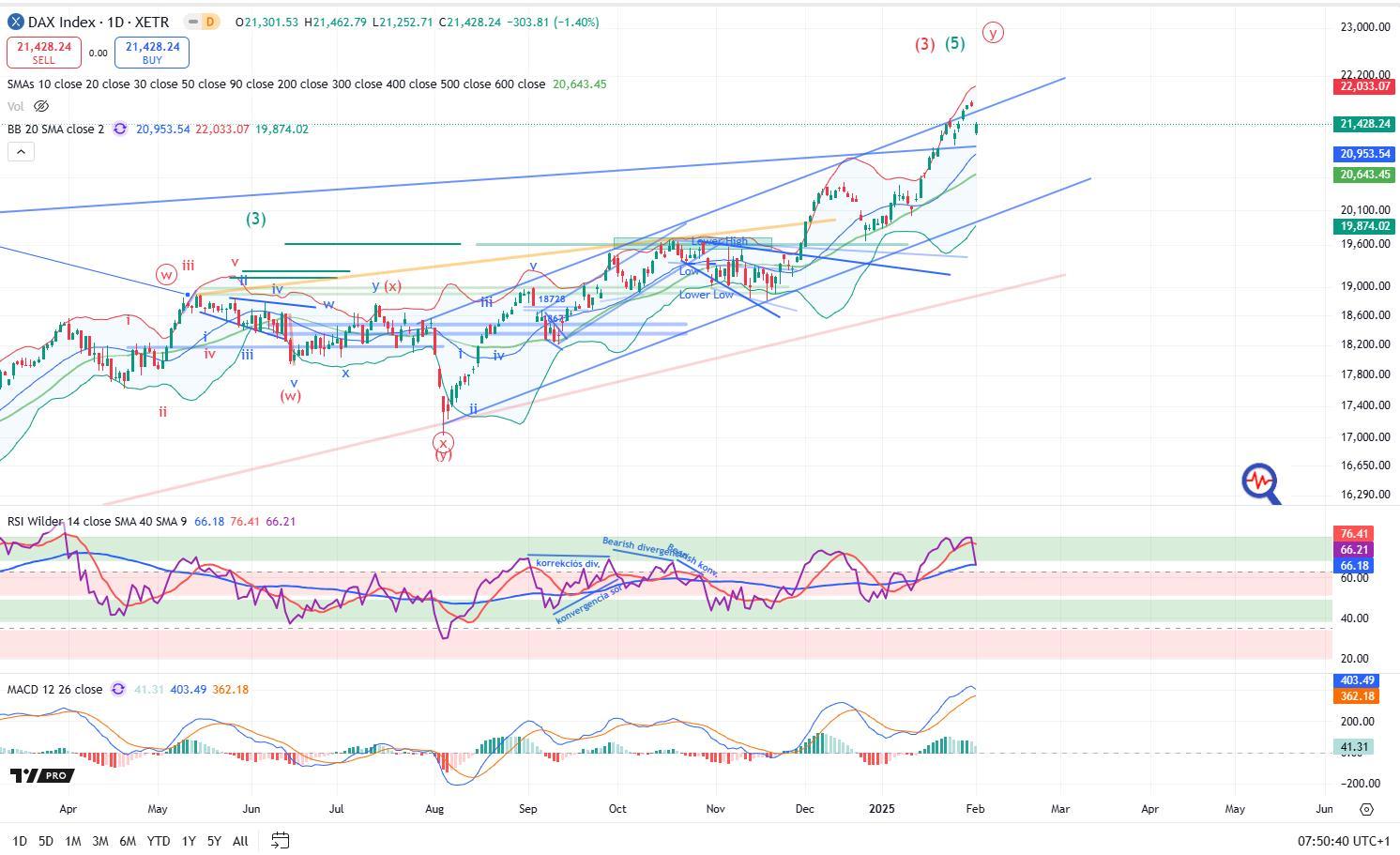Screen dimensions: 1400x855
Task: Click the red 22,033.07 price axis label
Action: click(x=1365, y=86)
